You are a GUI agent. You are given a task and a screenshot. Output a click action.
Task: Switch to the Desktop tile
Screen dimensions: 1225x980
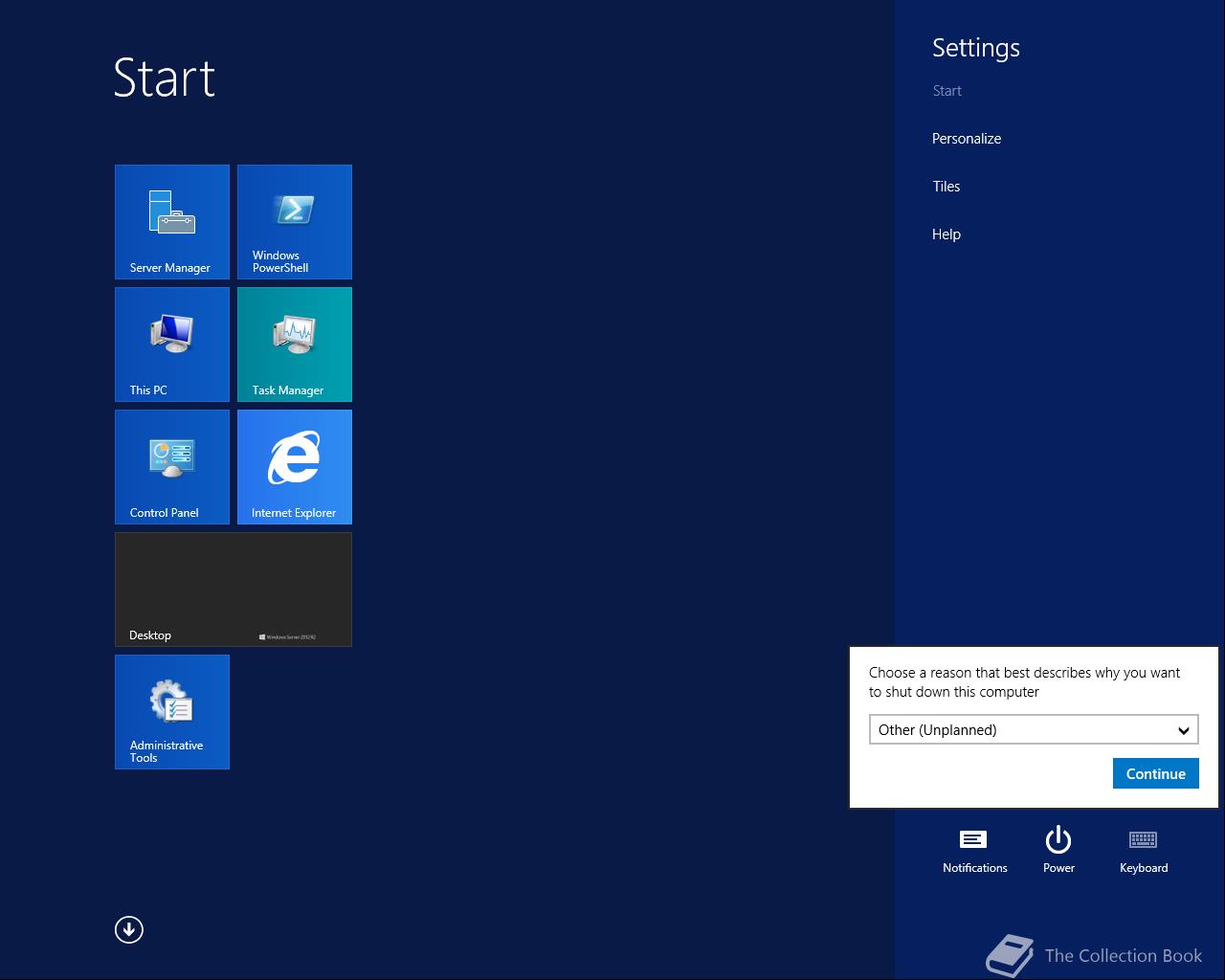coord(234,590)
